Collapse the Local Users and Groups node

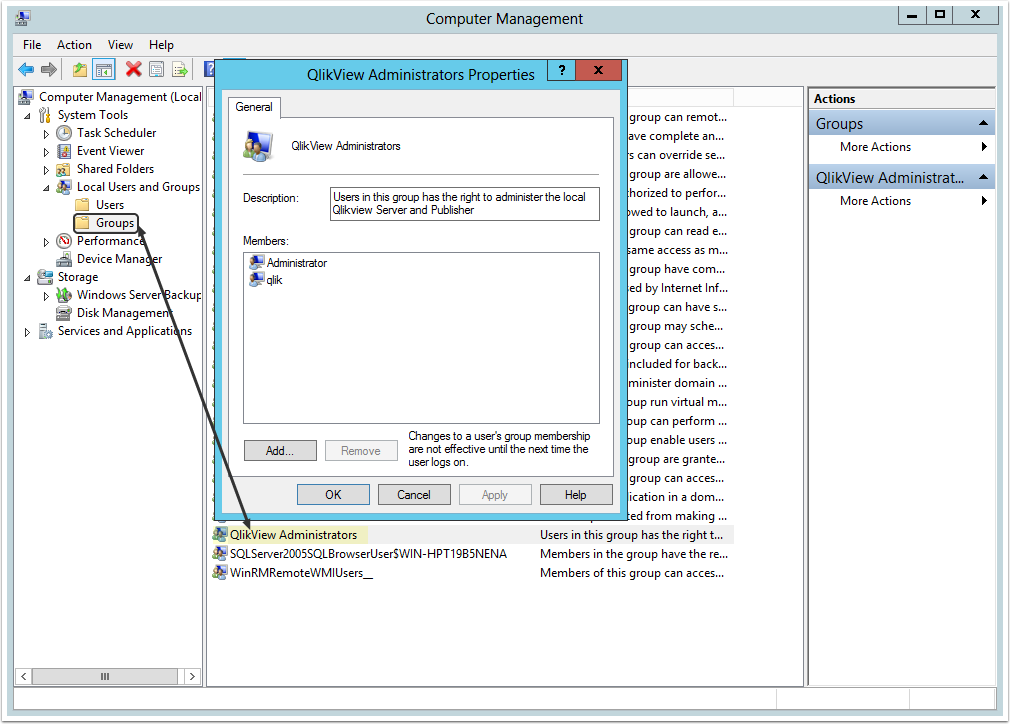click(46, 188)
